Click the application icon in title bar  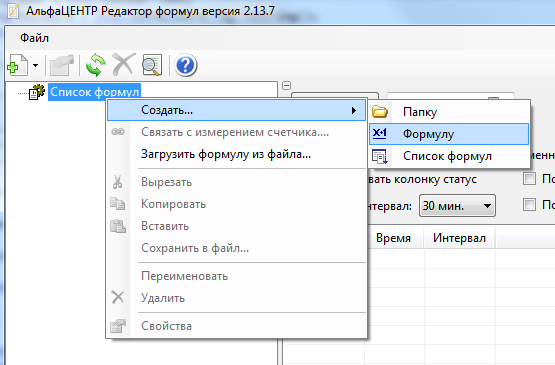13,11
